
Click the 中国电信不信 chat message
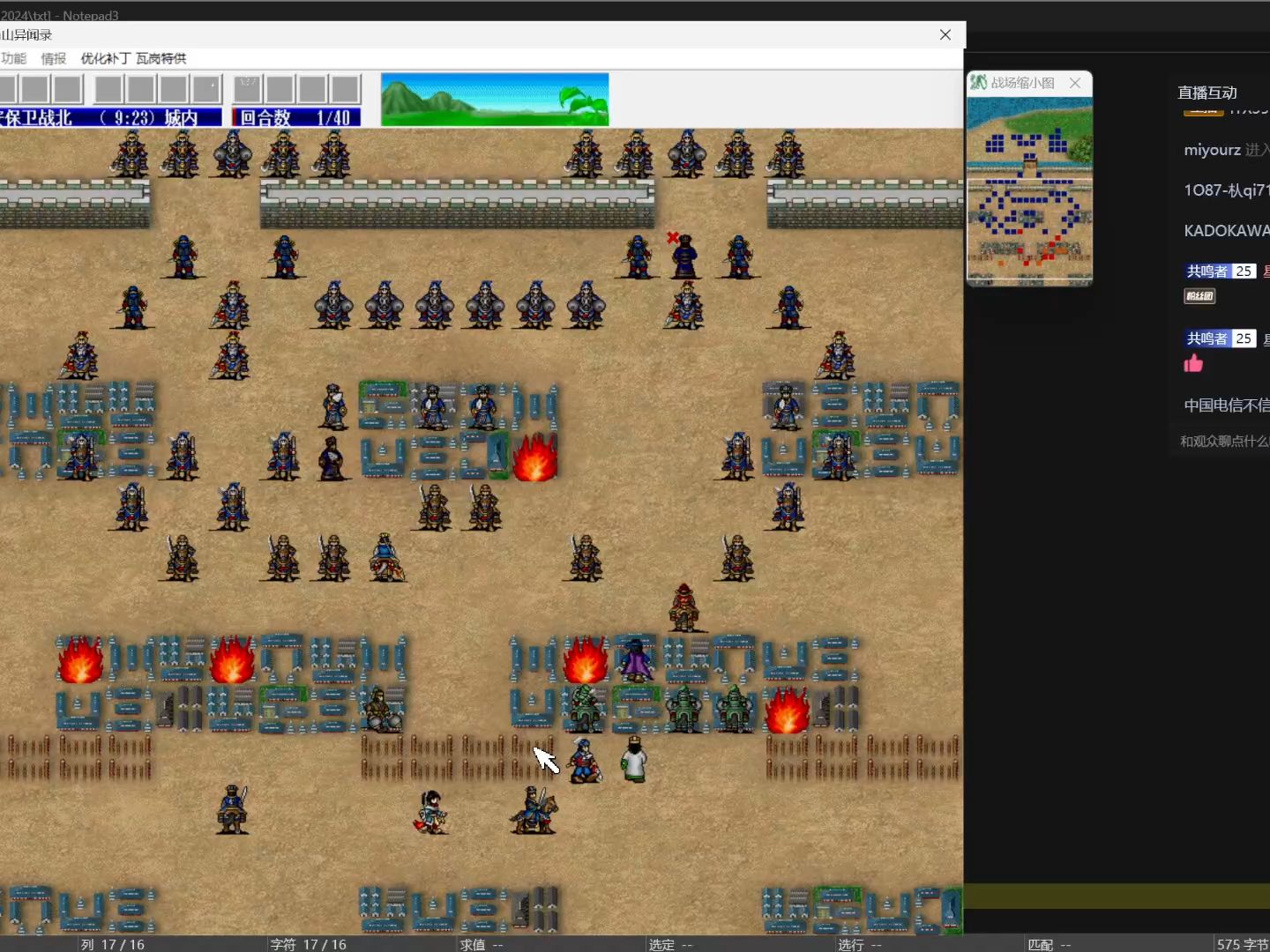[1226, 405]
